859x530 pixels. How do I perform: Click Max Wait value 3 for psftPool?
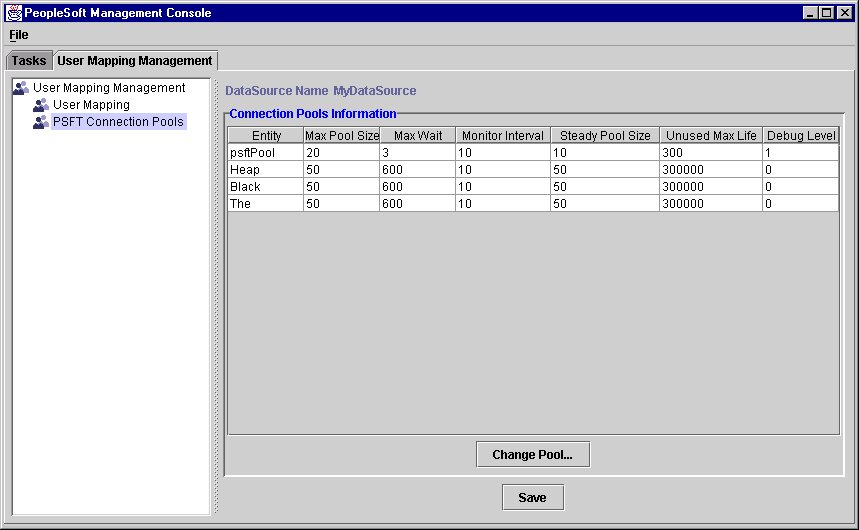tap(417, 152)
